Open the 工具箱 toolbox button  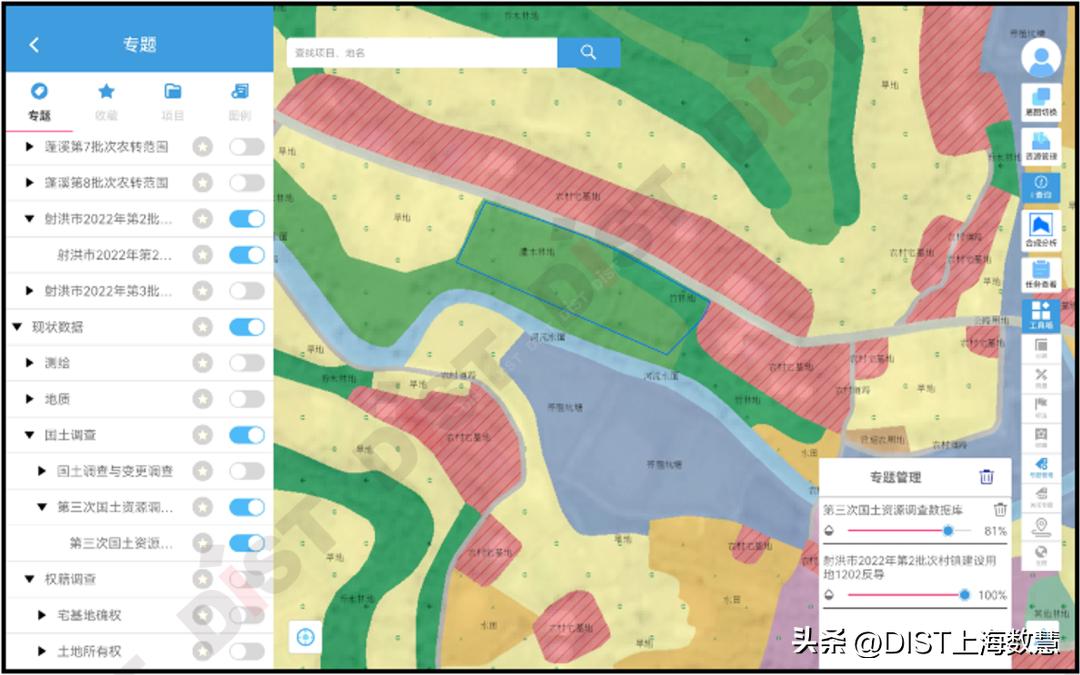pyautogui.click(x=1041, y=315)
